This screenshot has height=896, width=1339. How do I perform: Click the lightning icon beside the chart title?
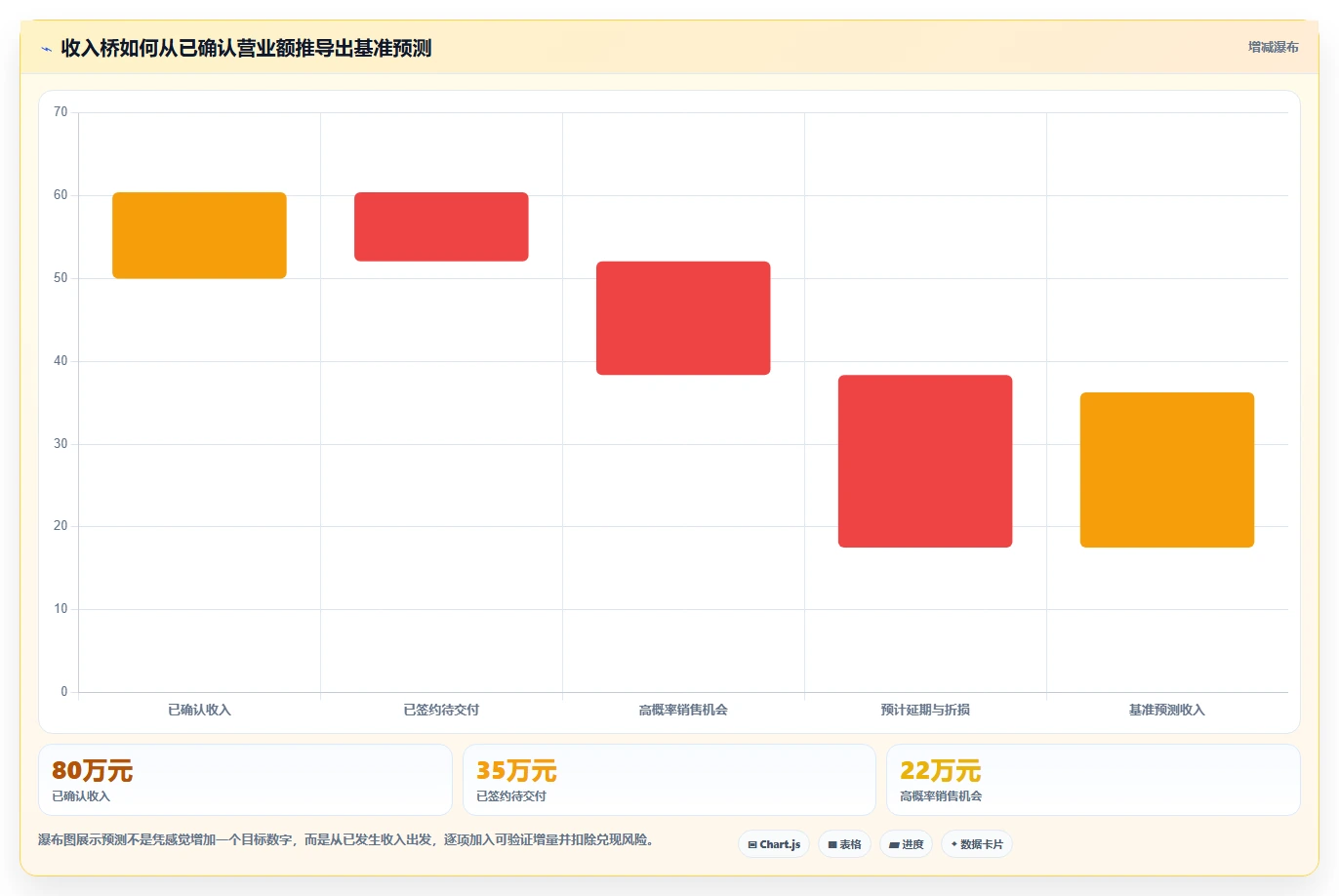(46, 49)
